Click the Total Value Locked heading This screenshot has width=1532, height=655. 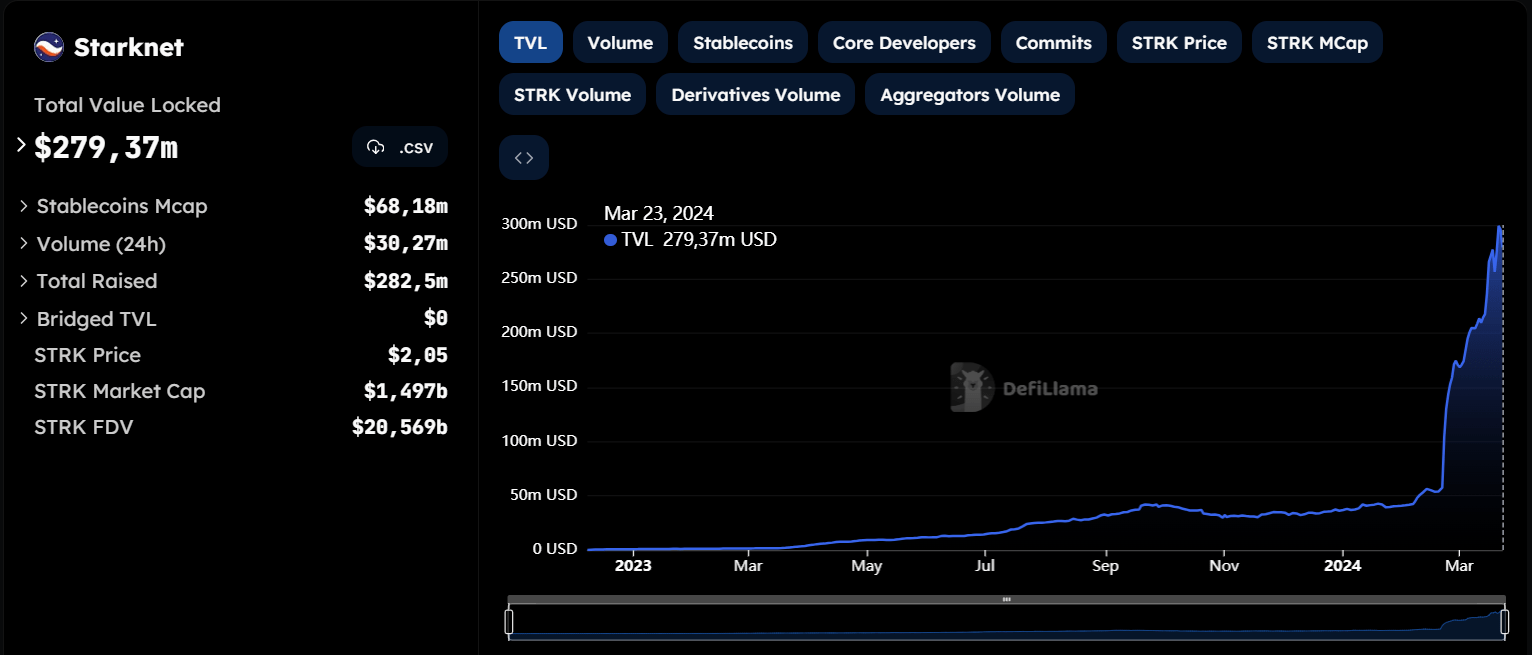click(127, 105)
